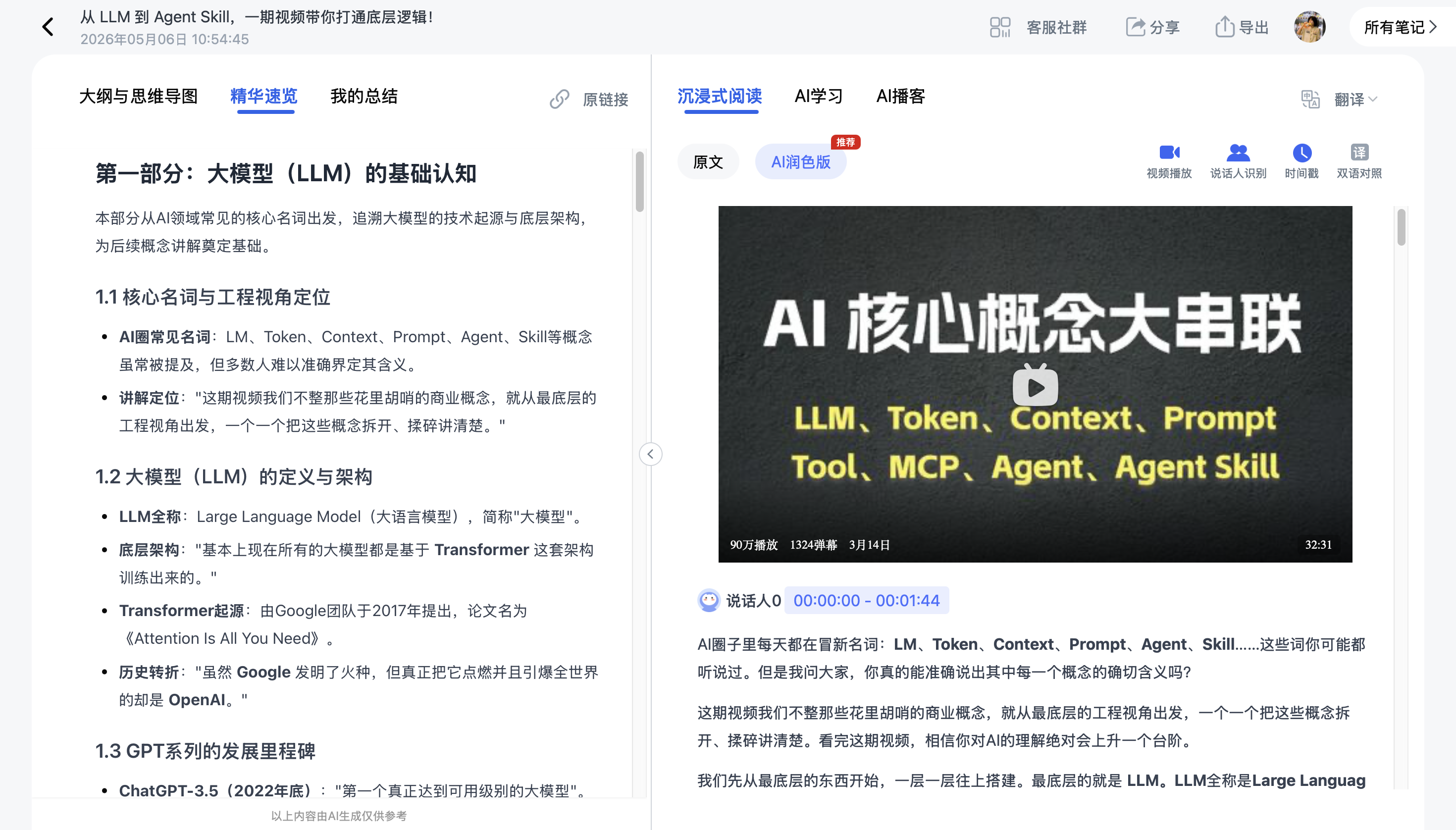Select the 精华速览 tab
1456x830 pixels.
(x=264, y=96)
